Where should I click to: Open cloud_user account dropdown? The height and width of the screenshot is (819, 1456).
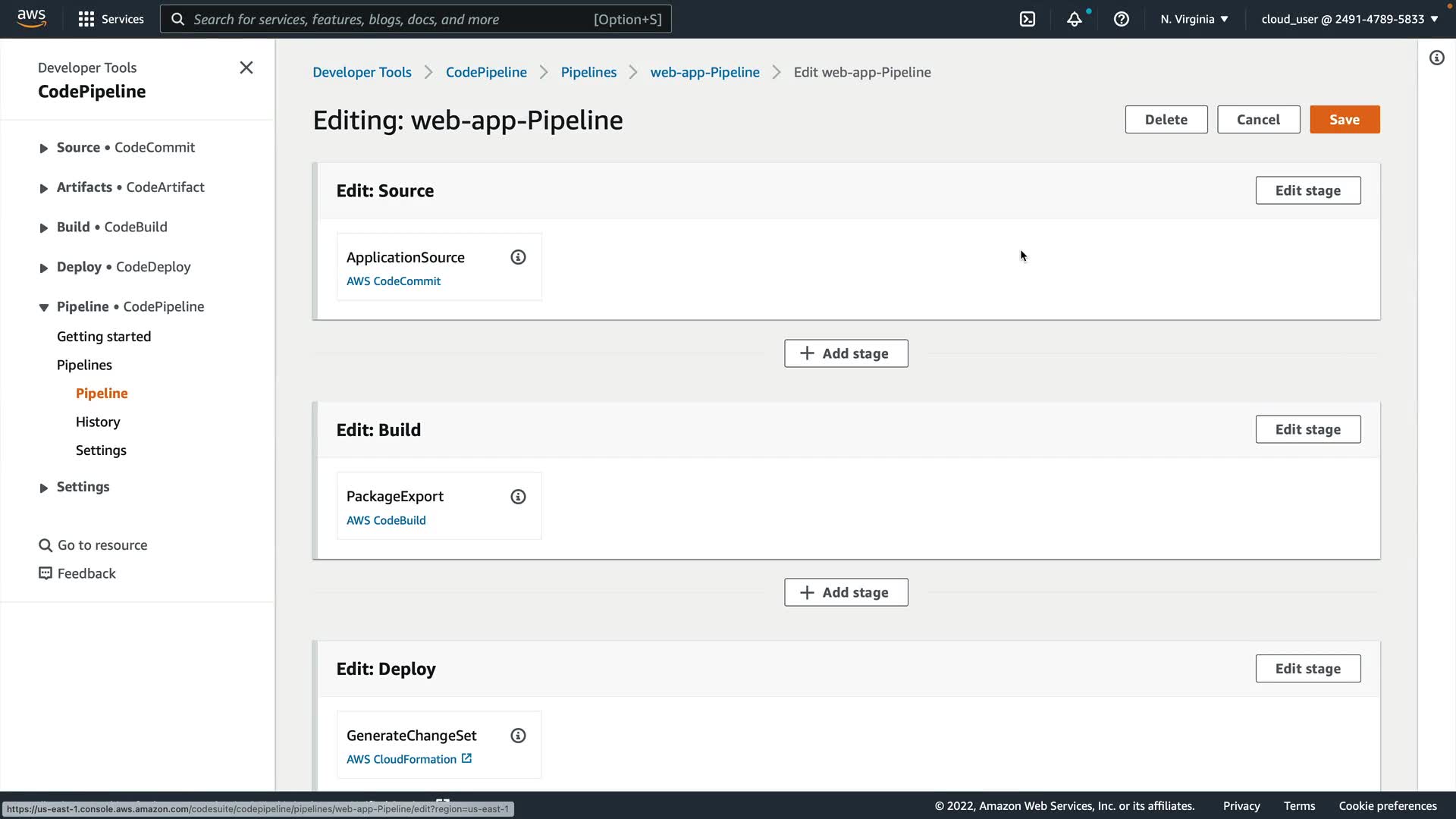1350,19
